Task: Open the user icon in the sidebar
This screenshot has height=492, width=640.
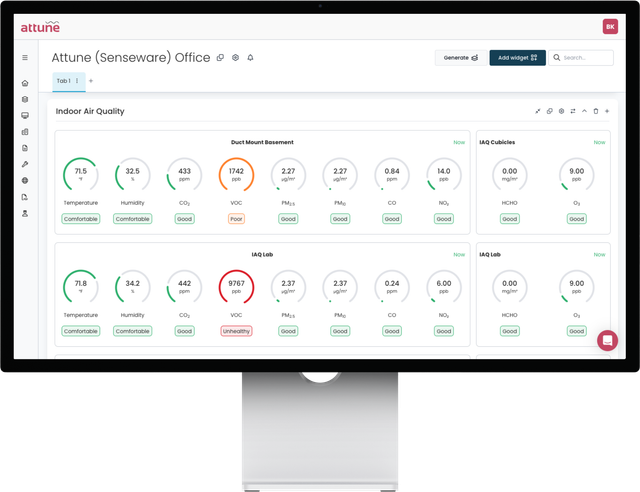Action: pyautogui.click(x=25, y=214)
